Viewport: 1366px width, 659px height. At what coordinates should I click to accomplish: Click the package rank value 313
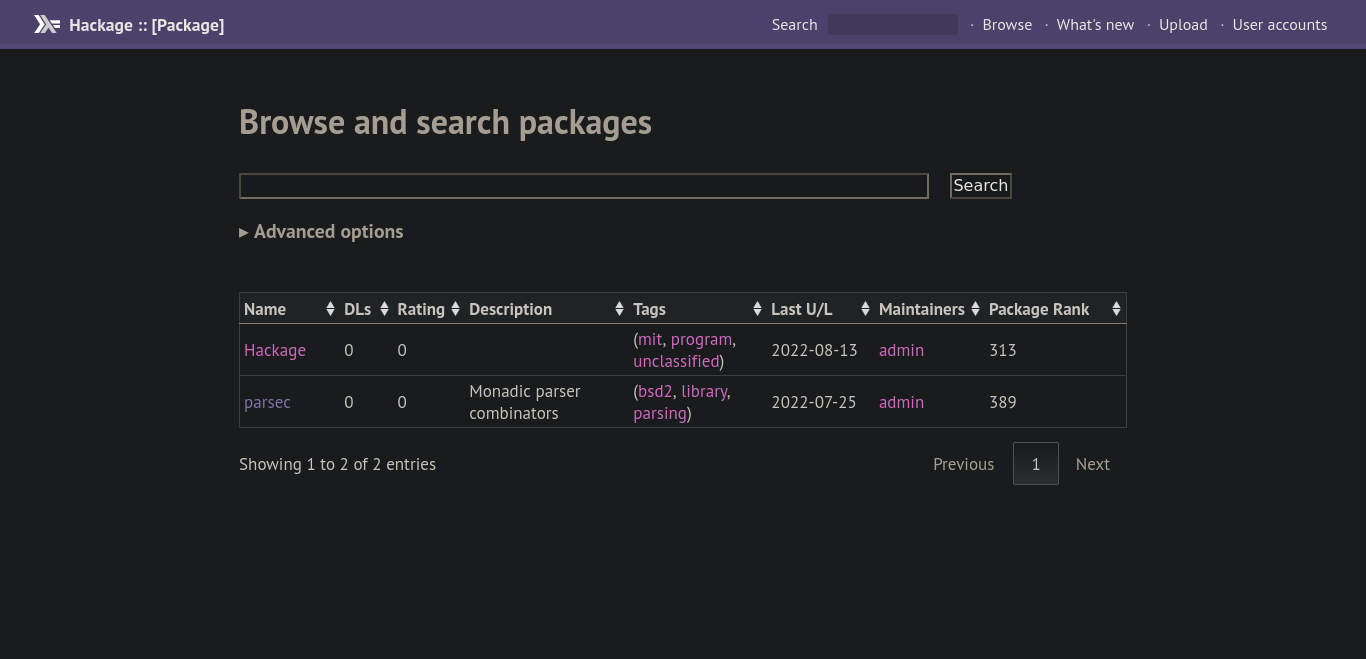(1002, 350)
